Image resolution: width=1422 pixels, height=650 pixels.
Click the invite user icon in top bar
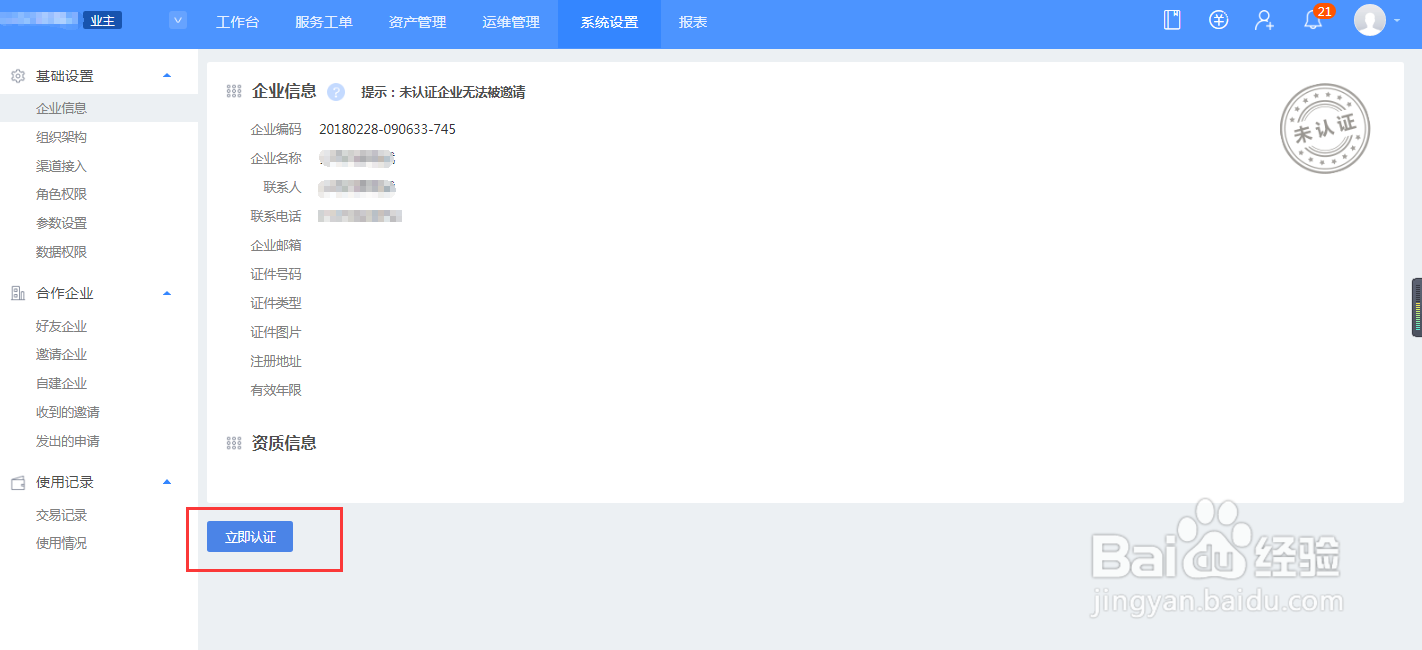(x=1263, y=19)
